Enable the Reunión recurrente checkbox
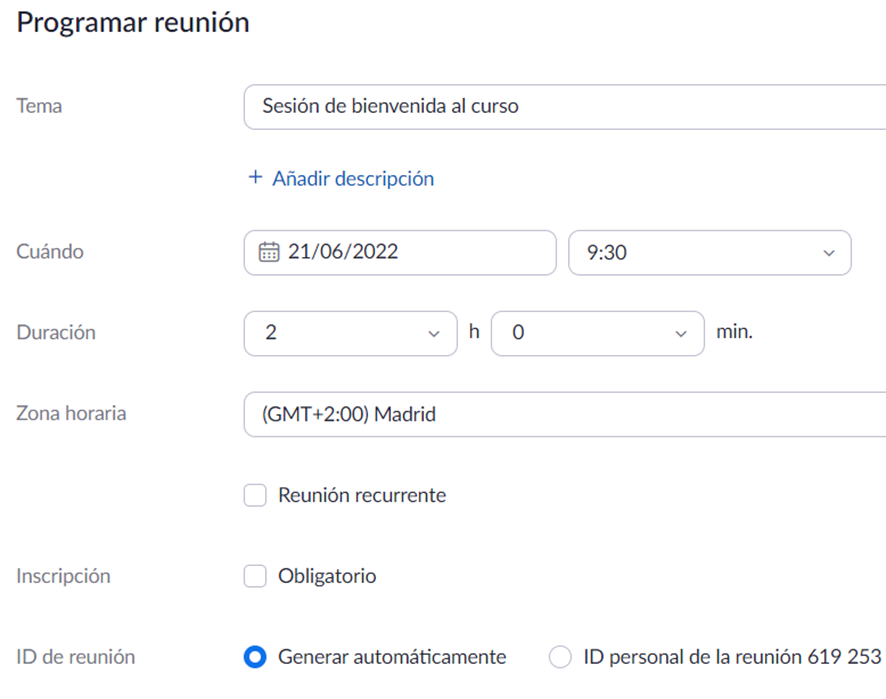Image resolution: width=886 pixels, height=699 pixels. 255,495
